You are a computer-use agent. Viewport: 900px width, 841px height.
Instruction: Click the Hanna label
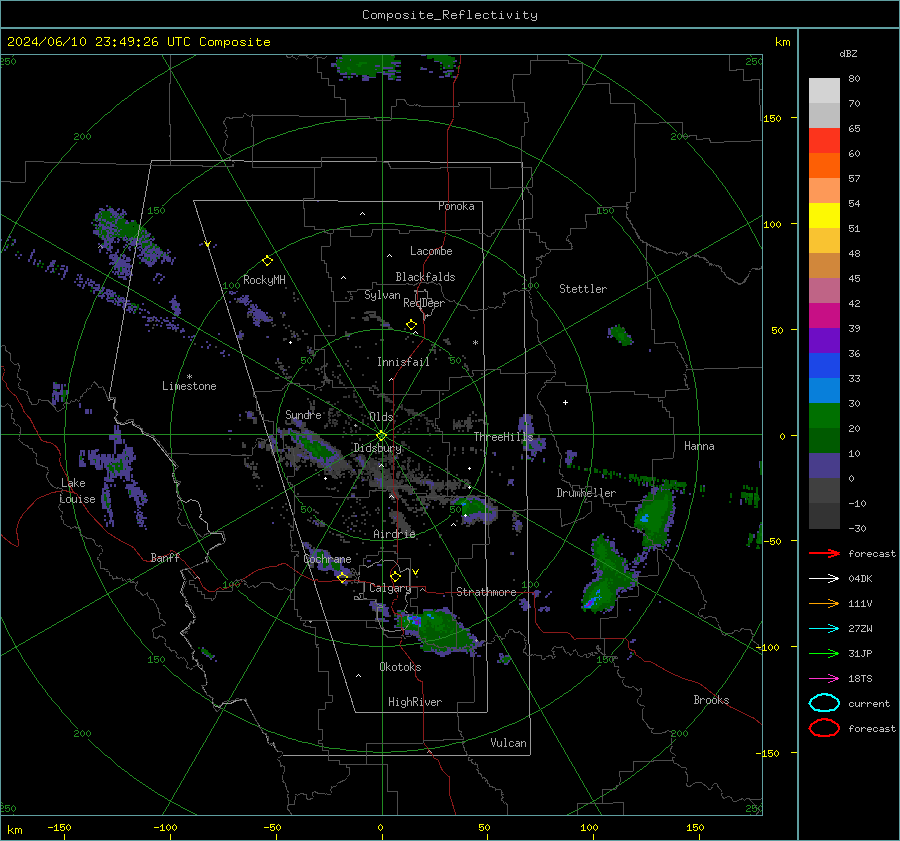[x=699, y=446]
